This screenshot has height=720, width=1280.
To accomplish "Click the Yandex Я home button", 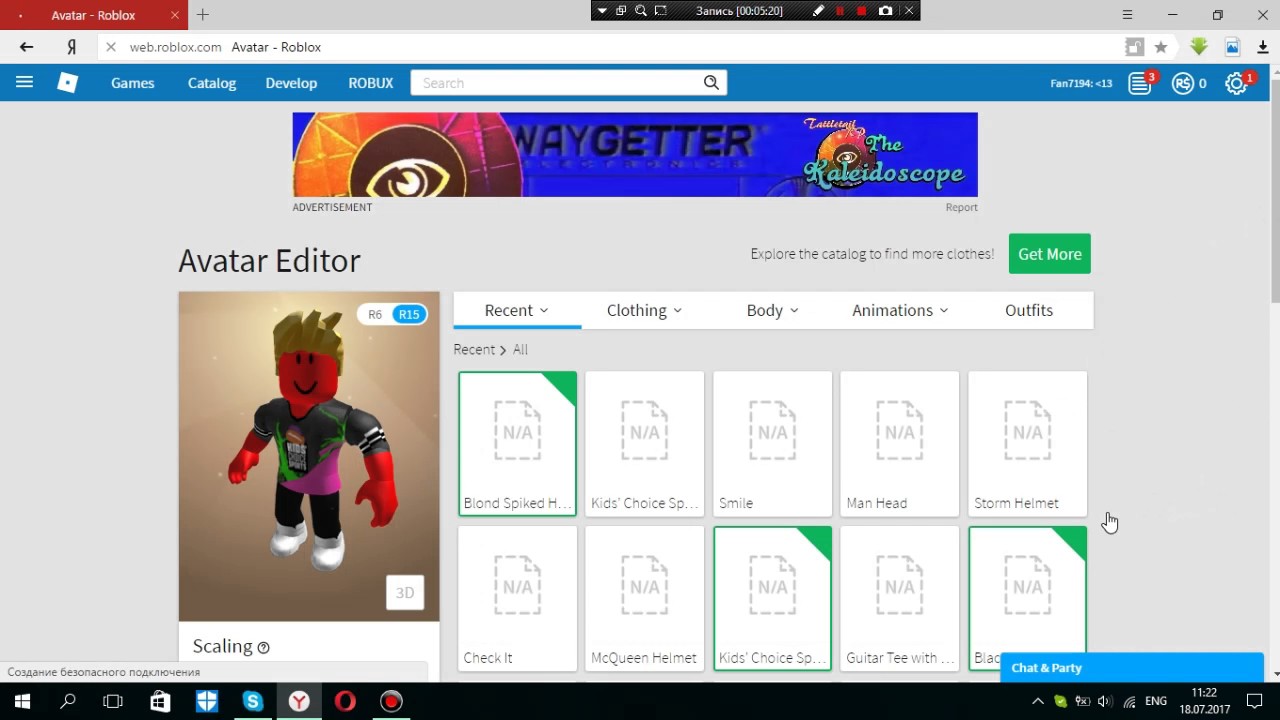I will click(x=71, y=47).
